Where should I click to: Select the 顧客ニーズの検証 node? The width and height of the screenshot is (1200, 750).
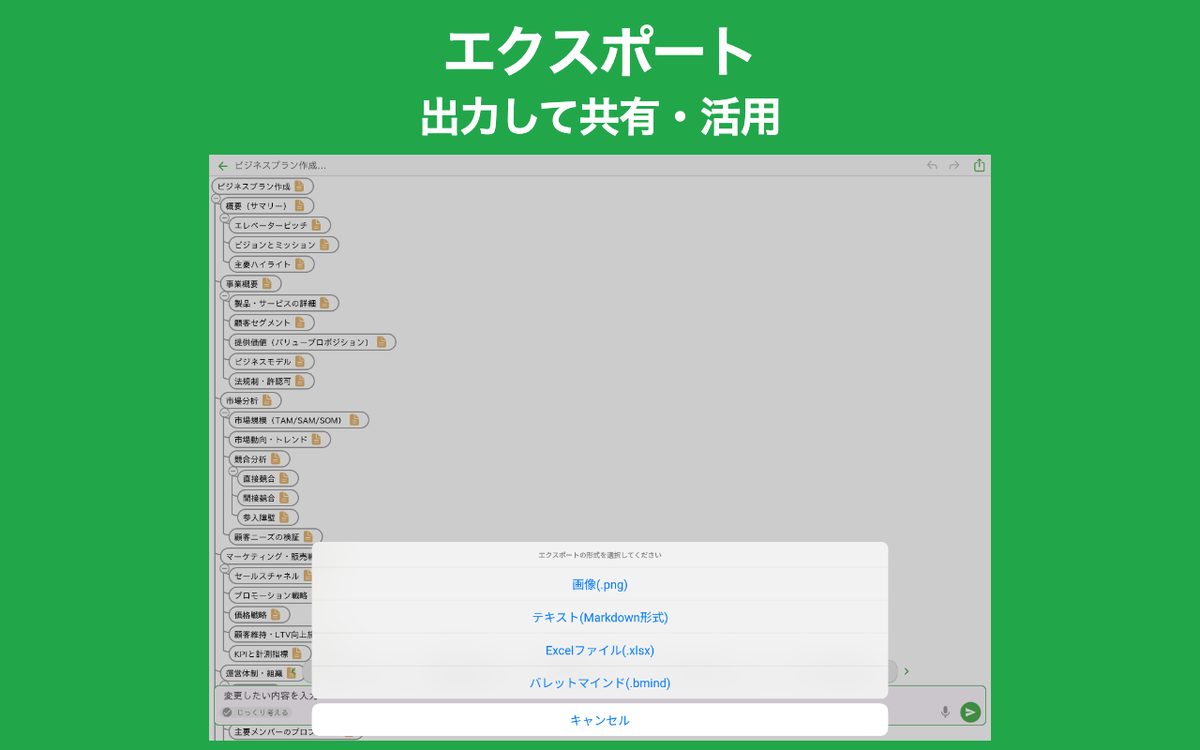(x=275, y=537)
